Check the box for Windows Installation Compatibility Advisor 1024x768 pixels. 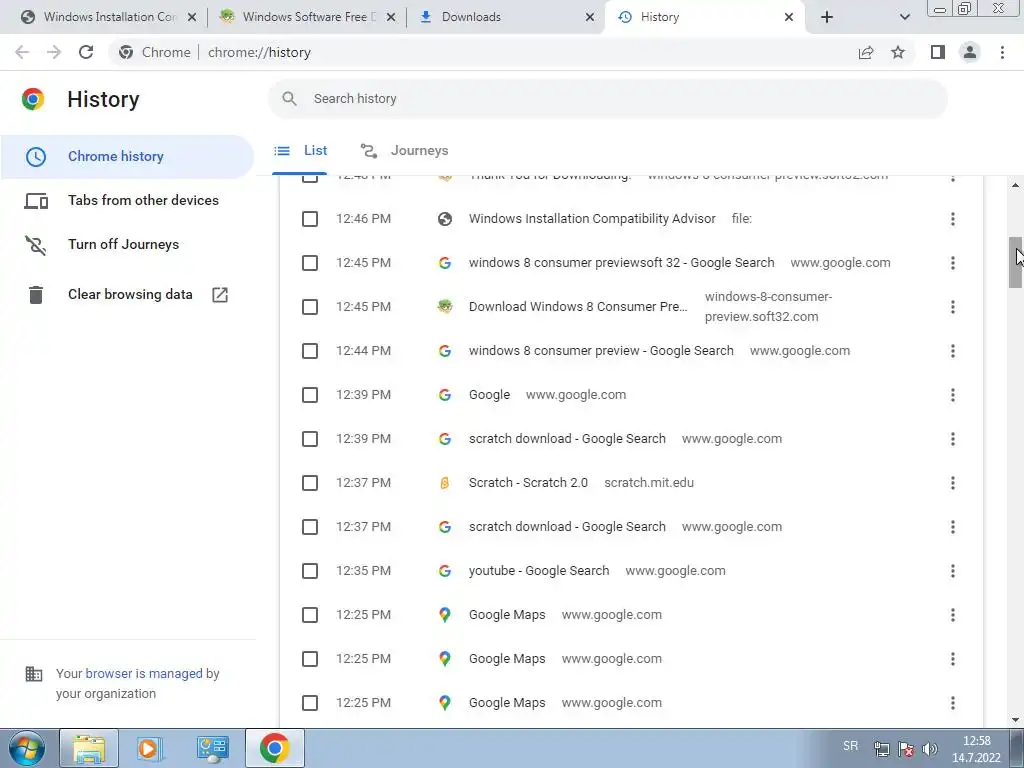[x=310, y=219]
